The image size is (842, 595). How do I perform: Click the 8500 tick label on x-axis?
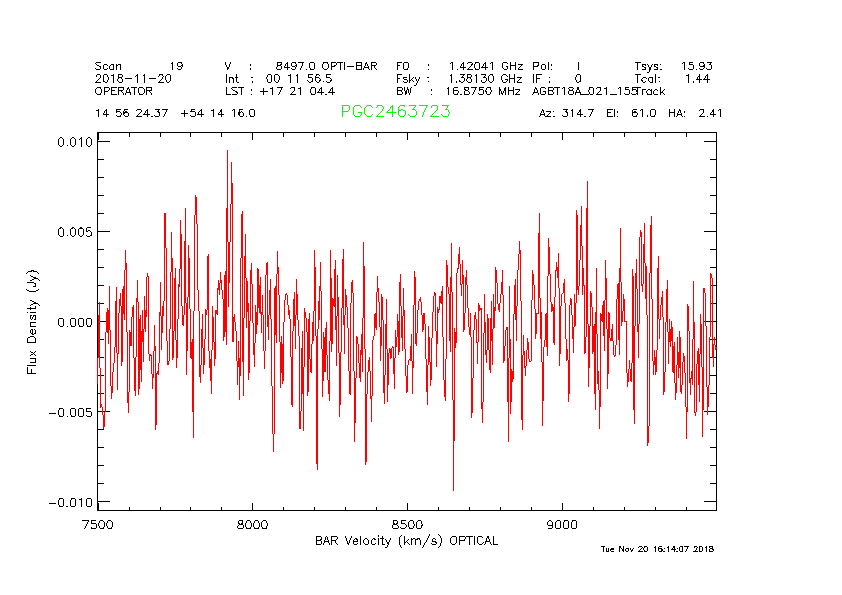tap(408, 525)
